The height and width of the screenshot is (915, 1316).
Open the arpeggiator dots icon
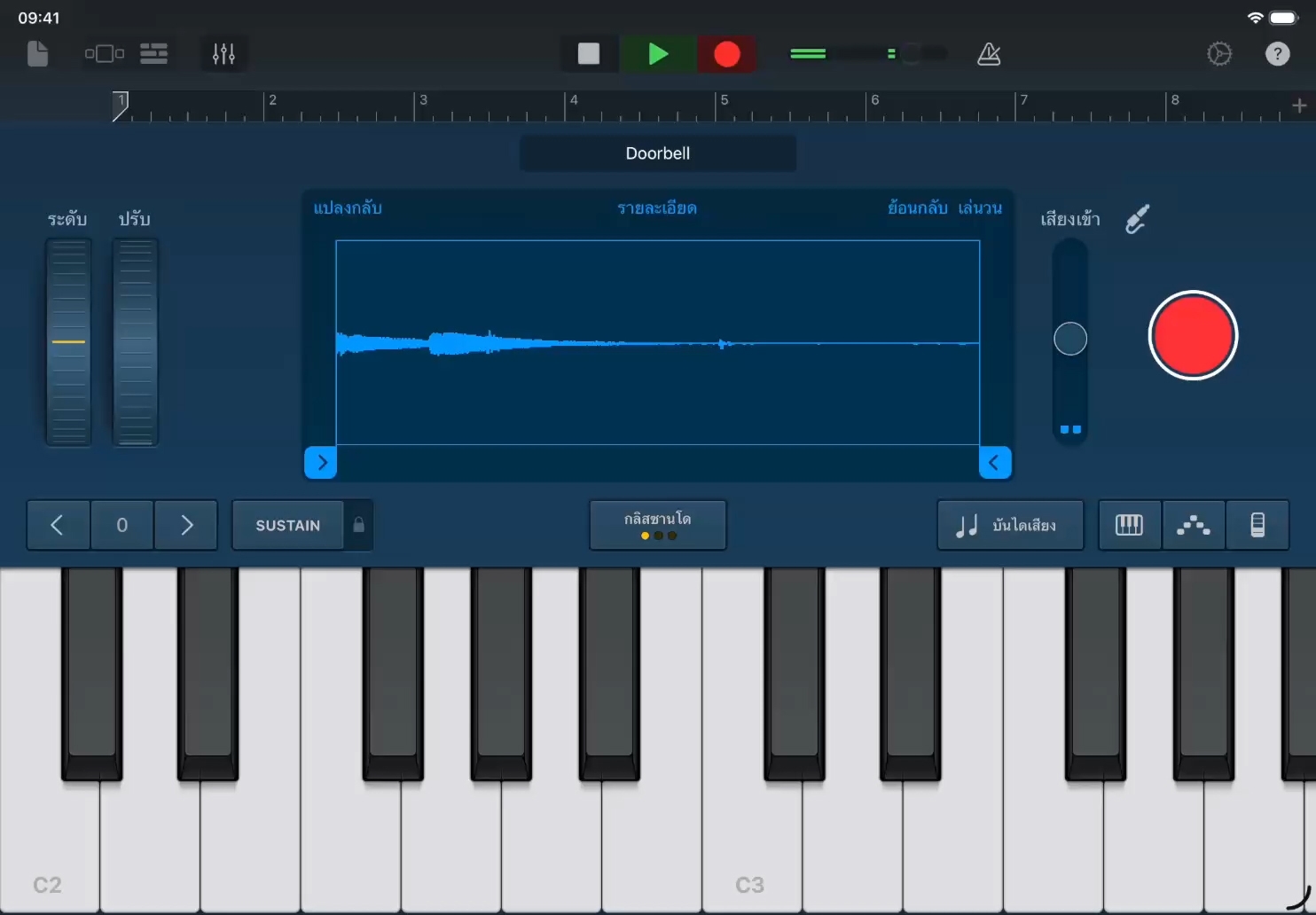click(x=1193, y=526)
